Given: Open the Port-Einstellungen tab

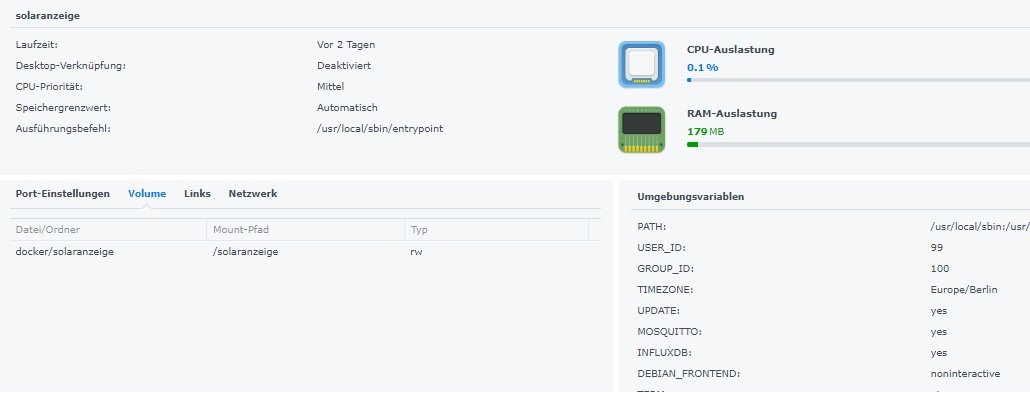Looking at the screenshot, I should tap(63, 193).
